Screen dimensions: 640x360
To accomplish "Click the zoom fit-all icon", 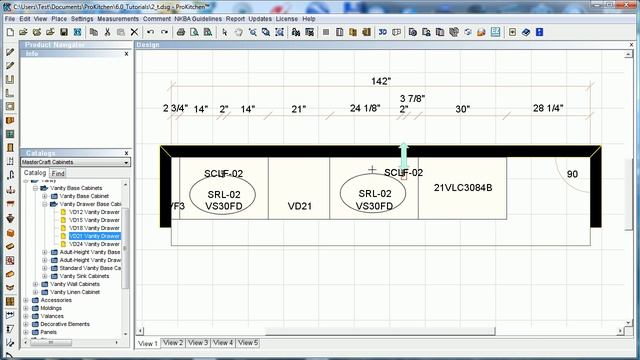I will [x=280, y=32].
